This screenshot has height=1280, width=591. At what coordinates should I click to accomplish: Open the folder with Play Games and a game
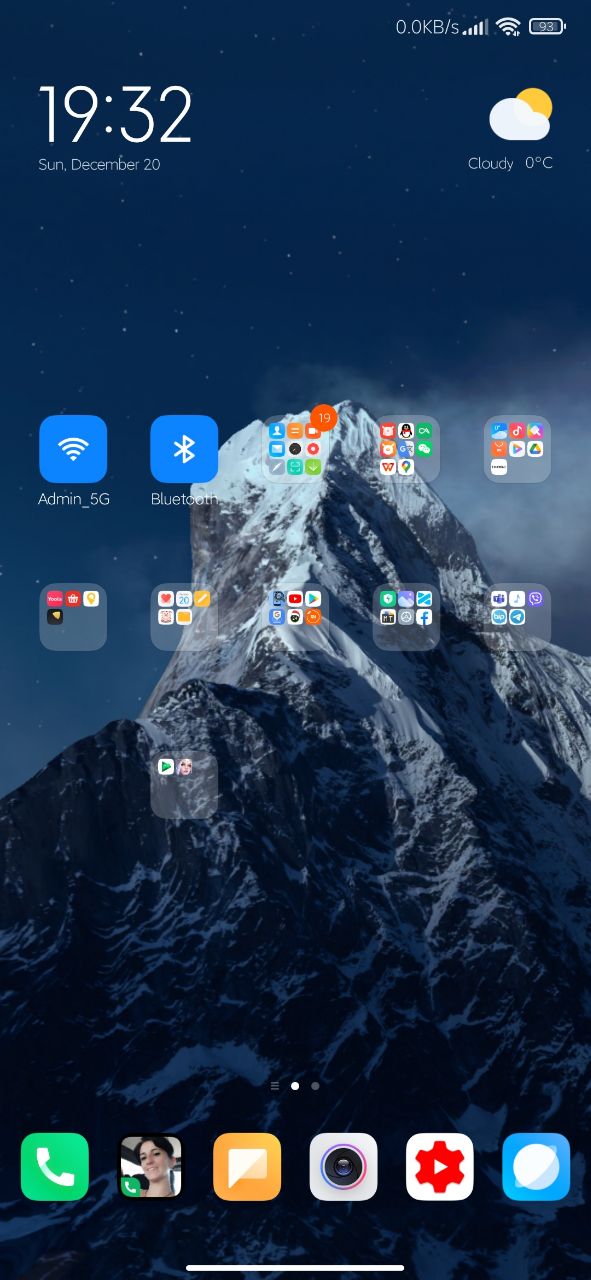pos(184,785)
